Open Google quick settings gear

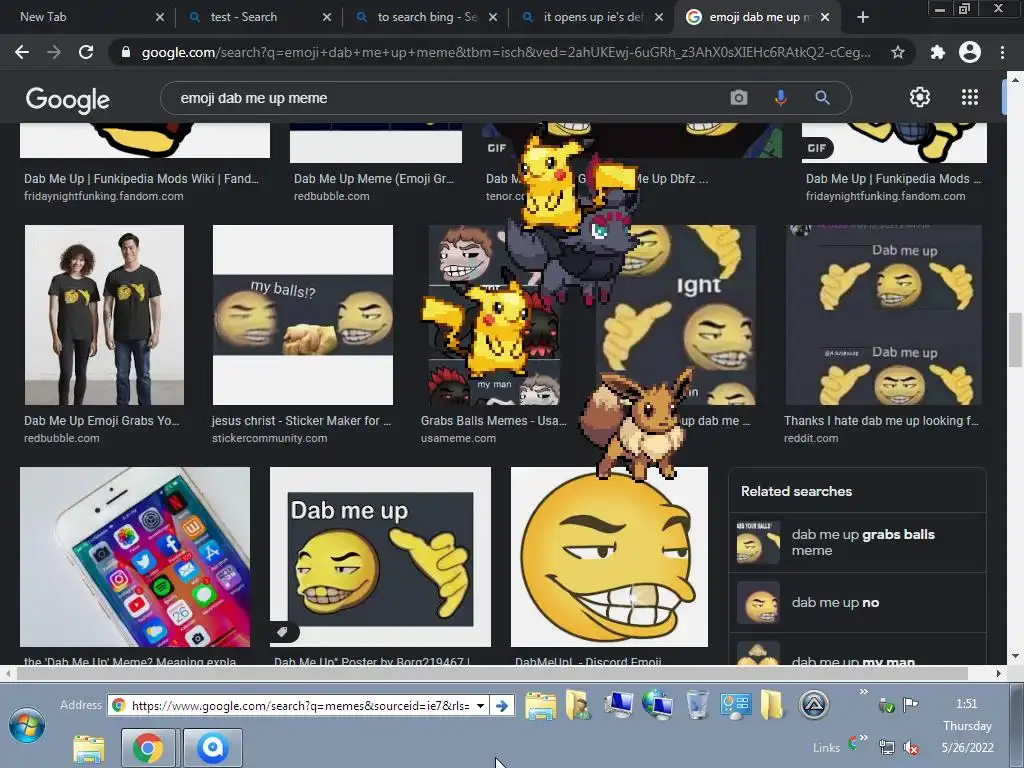(x=920, y=97)
